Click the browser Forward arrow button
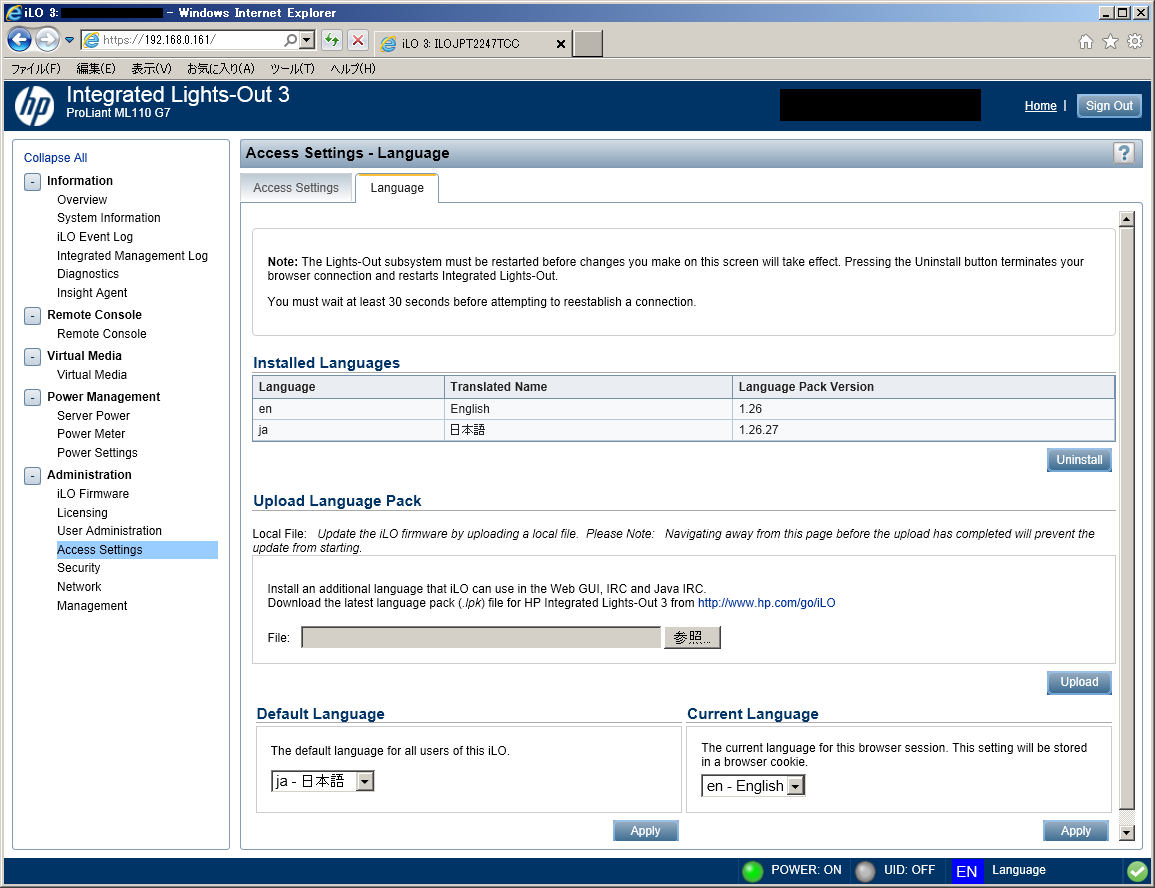The width and height of the screenshot is (1155, 888). coord(47,40)
